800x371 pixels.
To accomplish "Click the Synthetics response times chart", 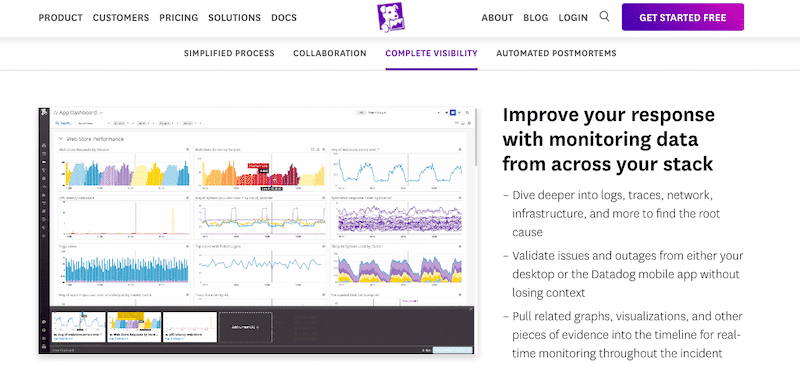I will pyautogui.click(x=399, y=219).
